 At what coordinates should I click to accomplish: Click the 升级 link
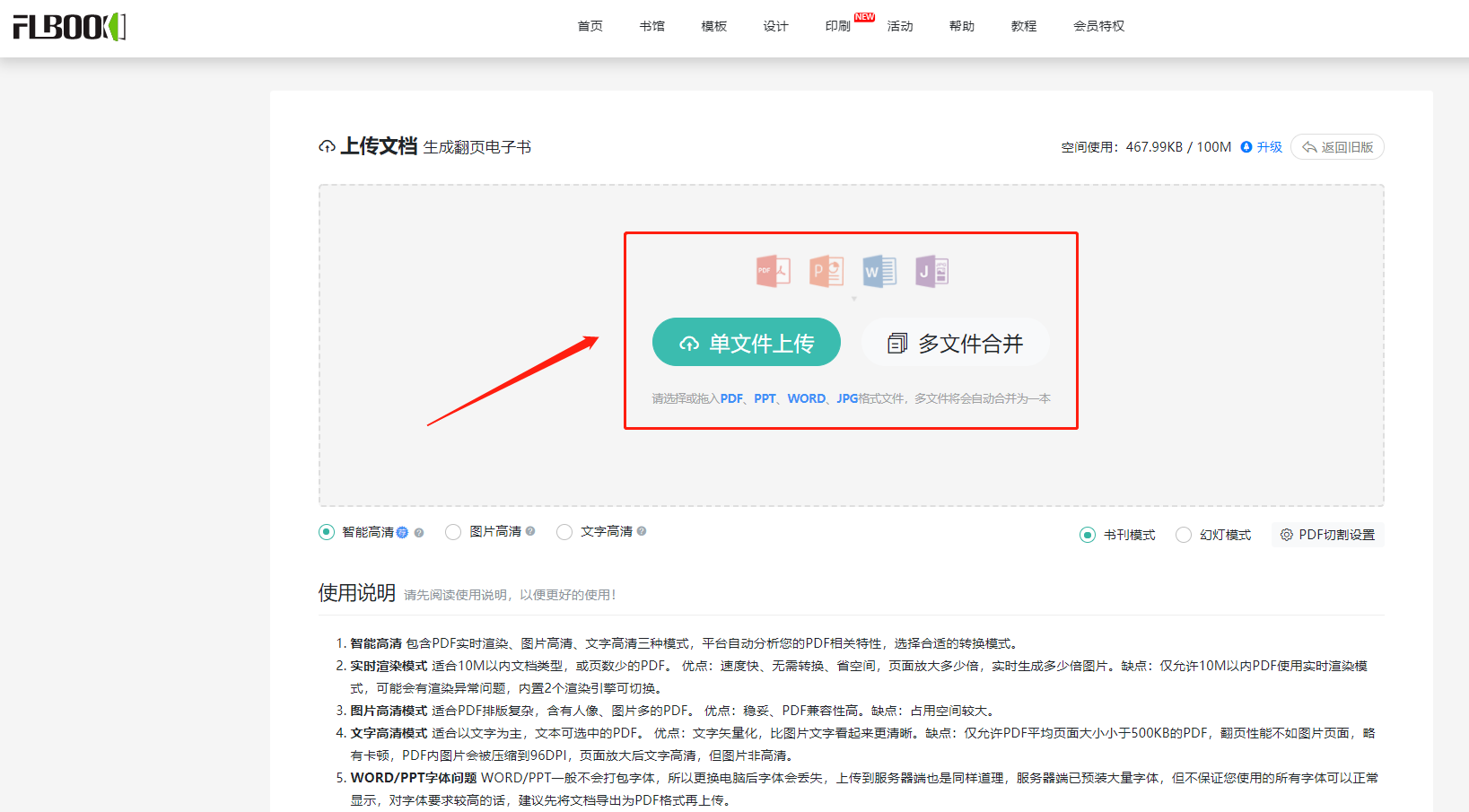(x=1270, y=147)
